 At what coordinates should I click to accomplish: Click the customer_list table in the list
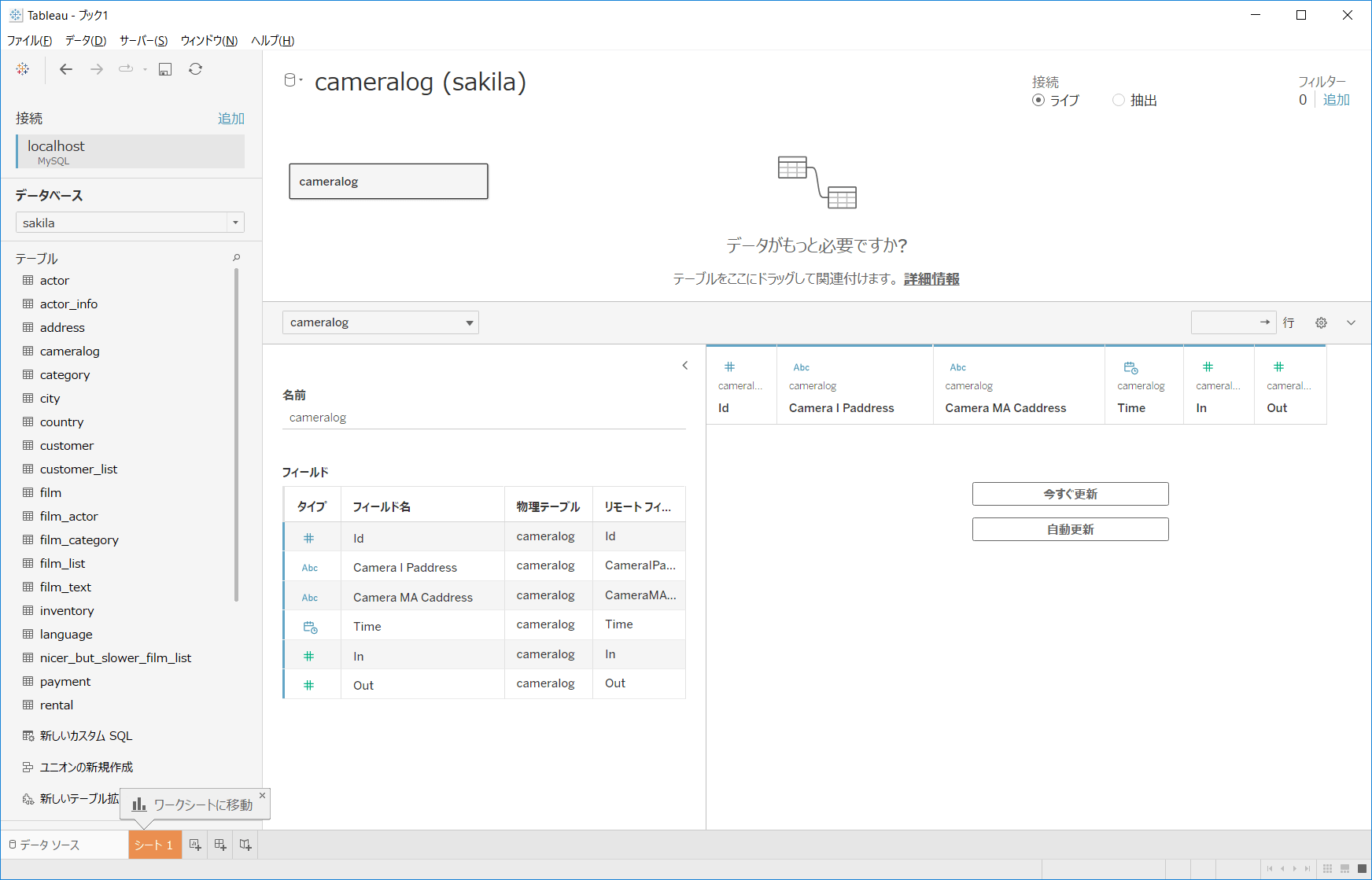[79, 469]
